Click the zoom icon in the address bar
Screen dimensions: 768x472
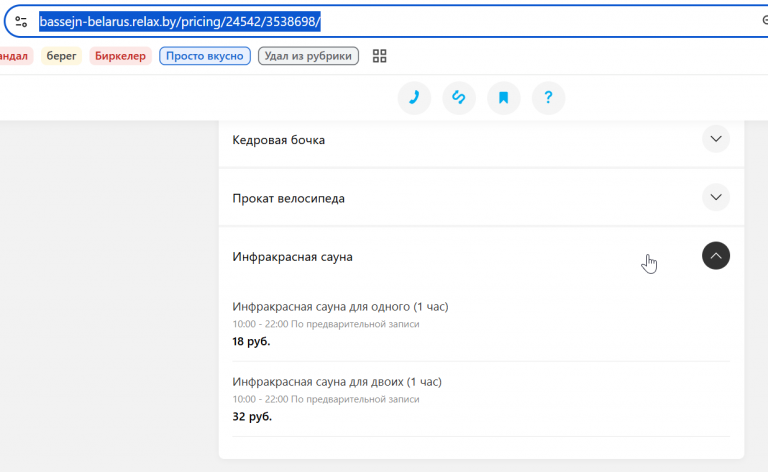pos(765,20)
